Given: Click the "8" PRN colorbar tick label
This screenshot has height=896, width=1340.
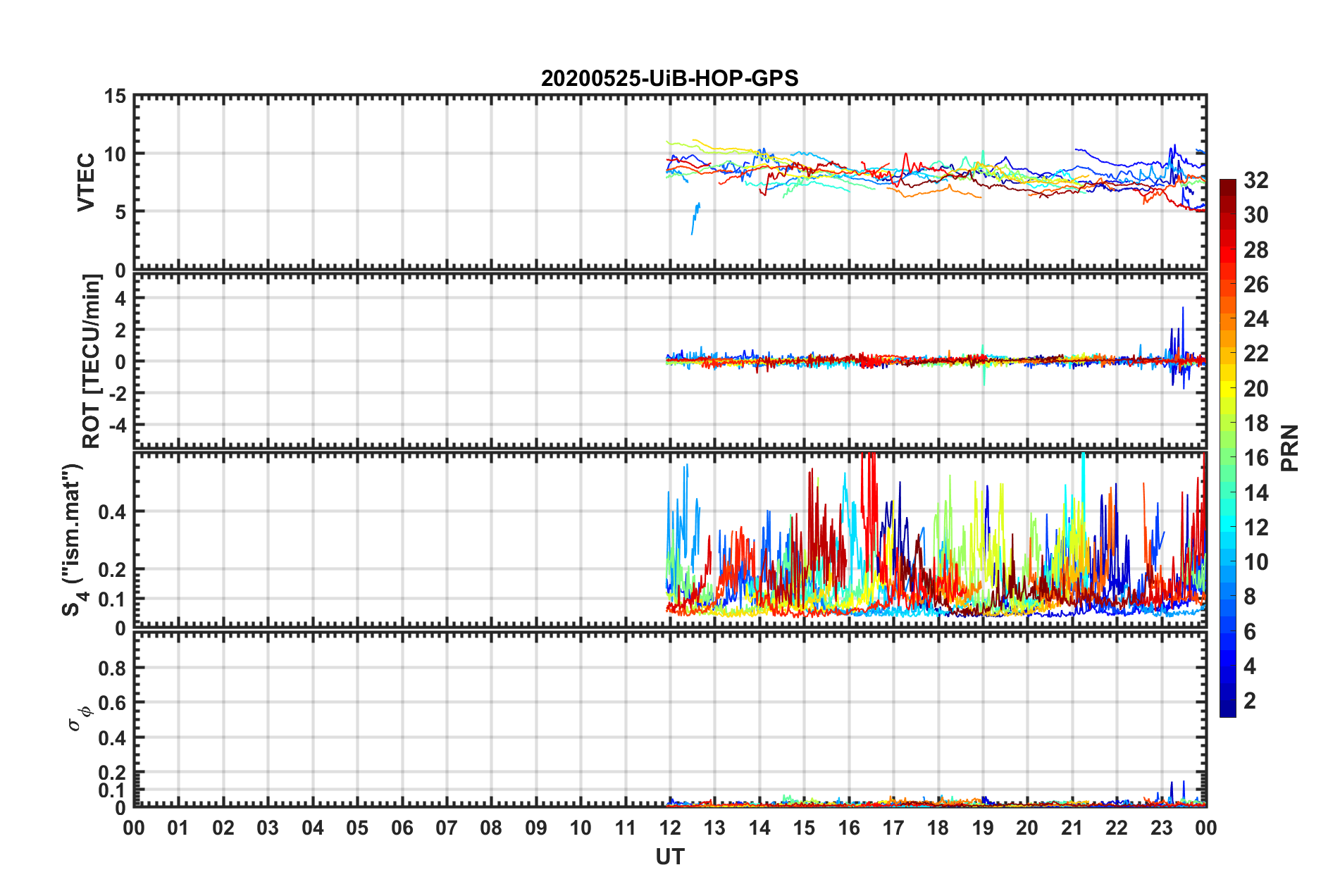Looking at the screenshot, I should (x=1250, y=597).
